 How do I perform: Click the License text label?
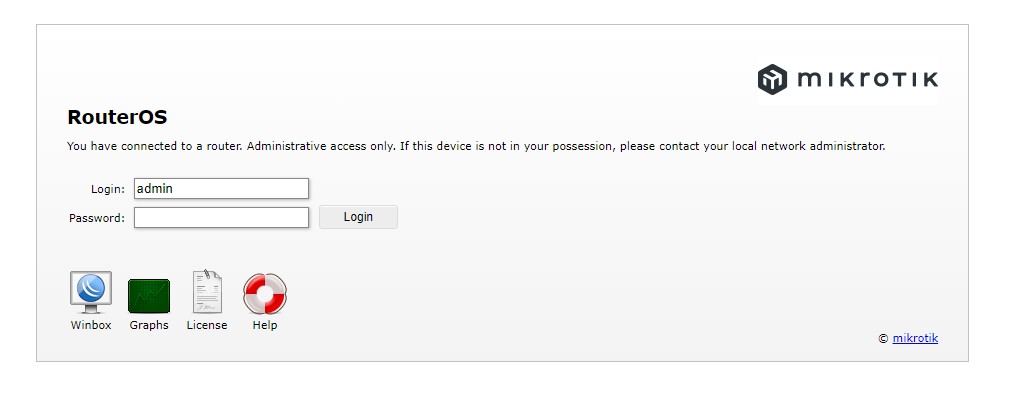(207, 325)
